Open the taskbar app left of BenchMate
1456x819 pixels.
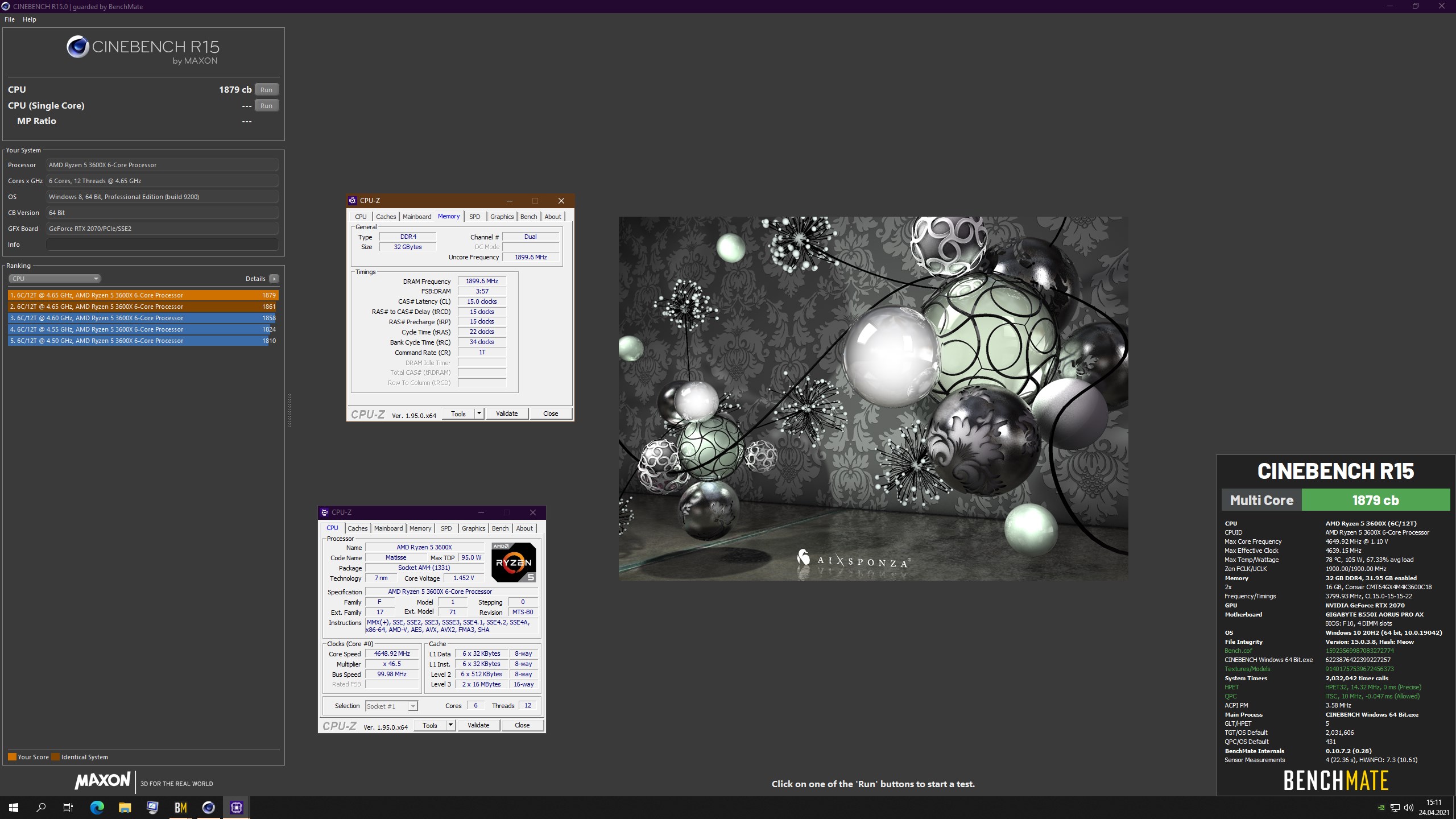coord(152,807)
